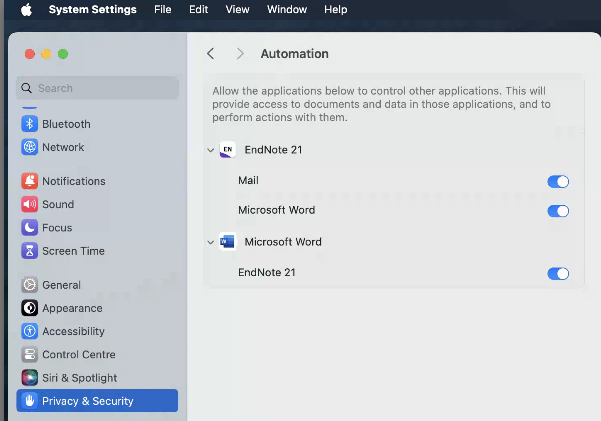Image resolution: width=601 pixels, height=421 pixels.
Task: Open the Apple menu
Action: click(27, 9)
